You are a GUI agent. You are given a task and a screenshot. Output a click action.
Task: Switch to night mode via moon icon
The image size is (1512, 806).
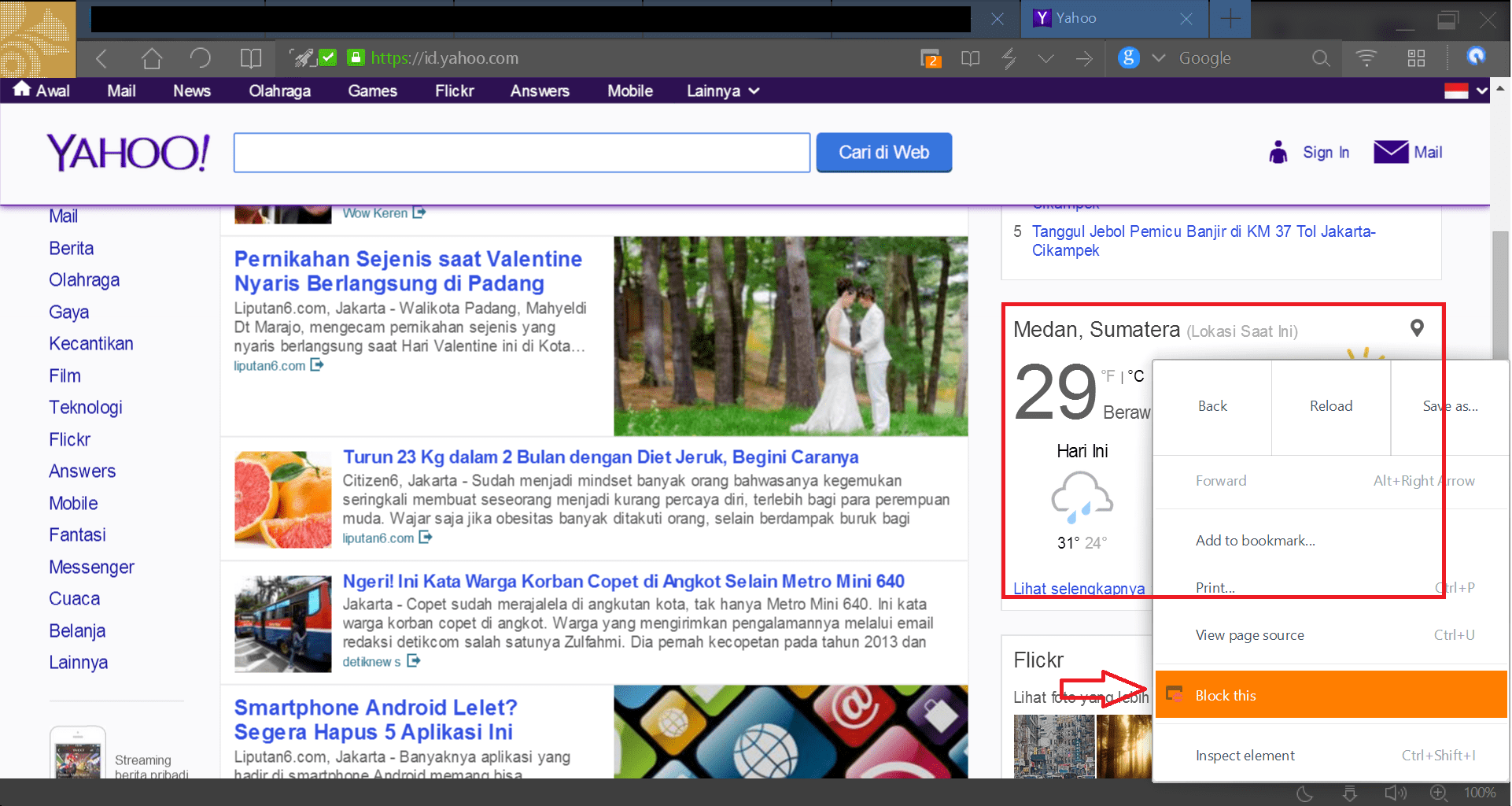coord(1304,793)
